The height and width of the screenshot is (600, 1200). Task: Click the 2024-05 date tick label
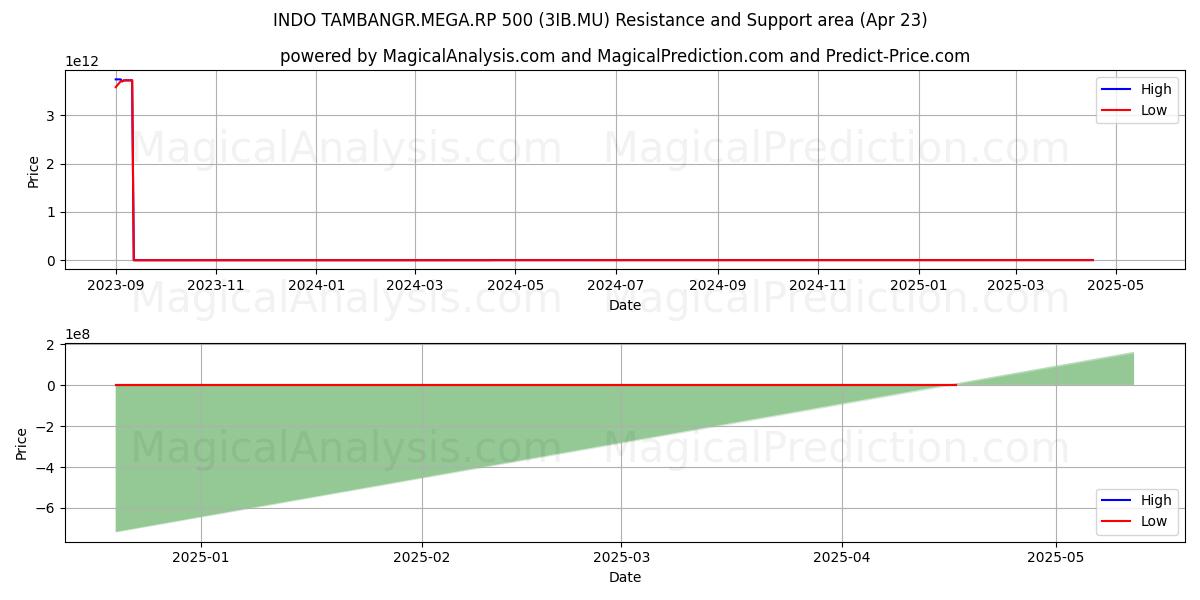click(x=515, y=285)
